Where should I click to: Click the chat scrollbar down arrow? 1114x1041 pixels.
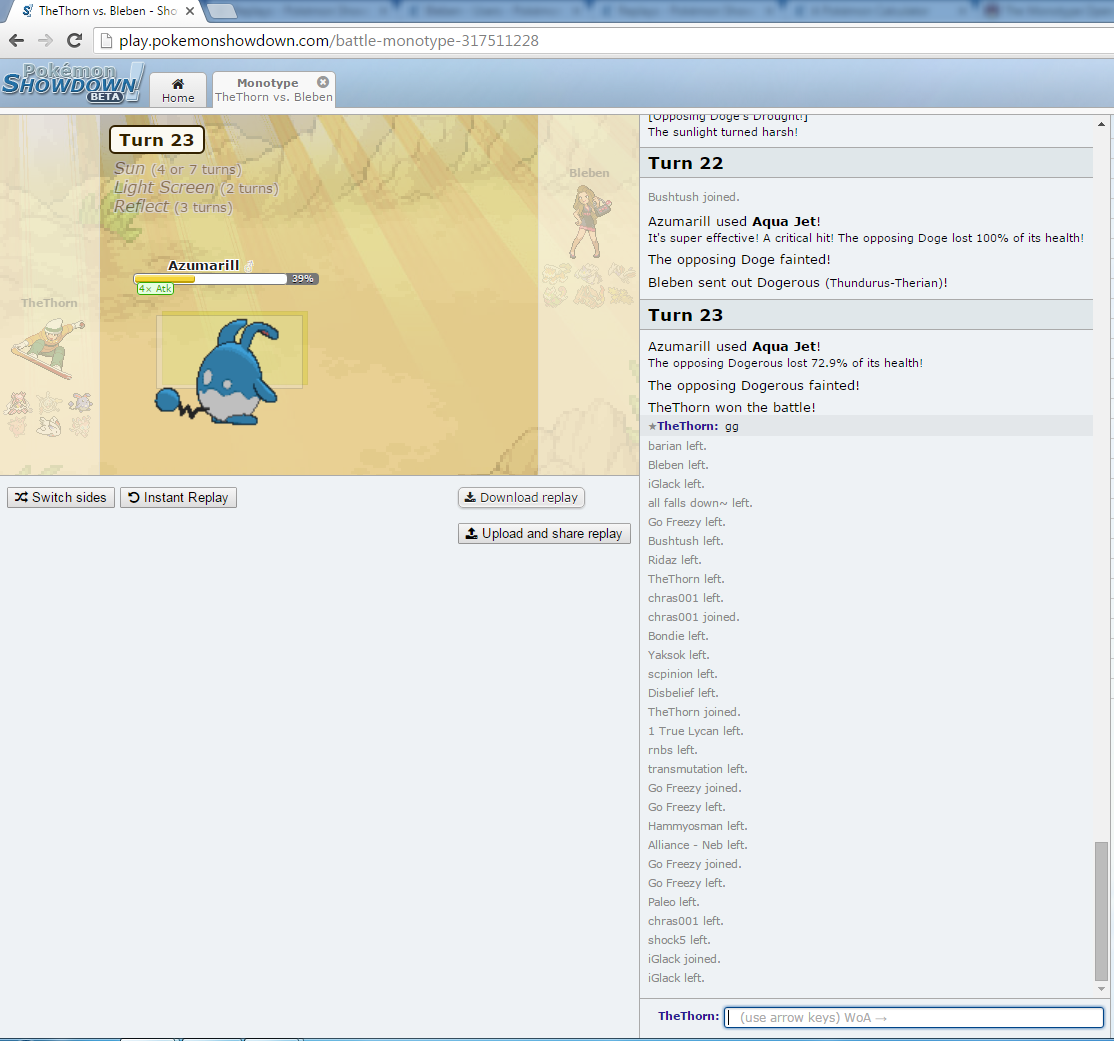pos(1101,988)
